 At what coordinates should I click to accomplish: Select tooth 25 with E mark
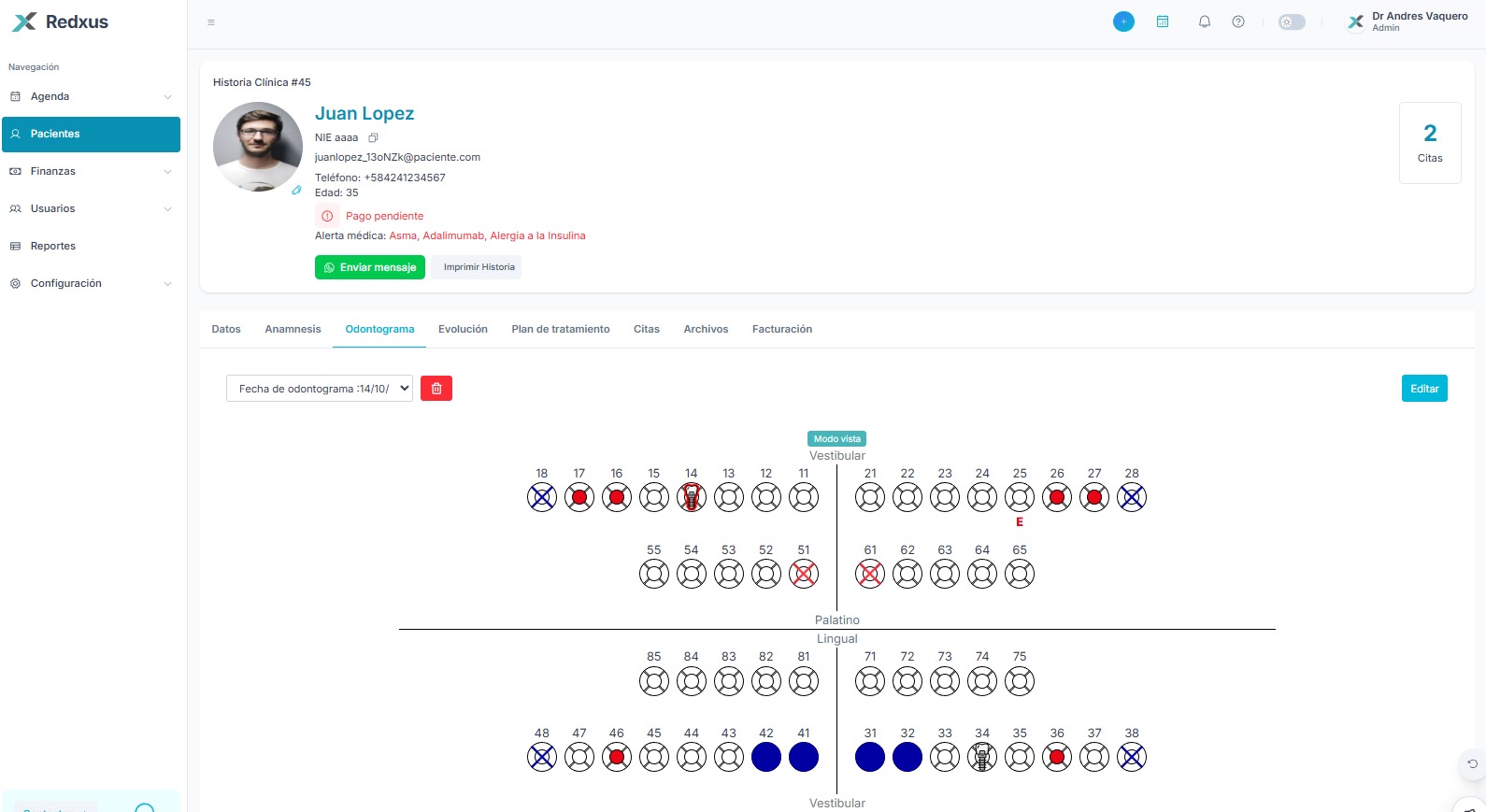pos(1020,497)
